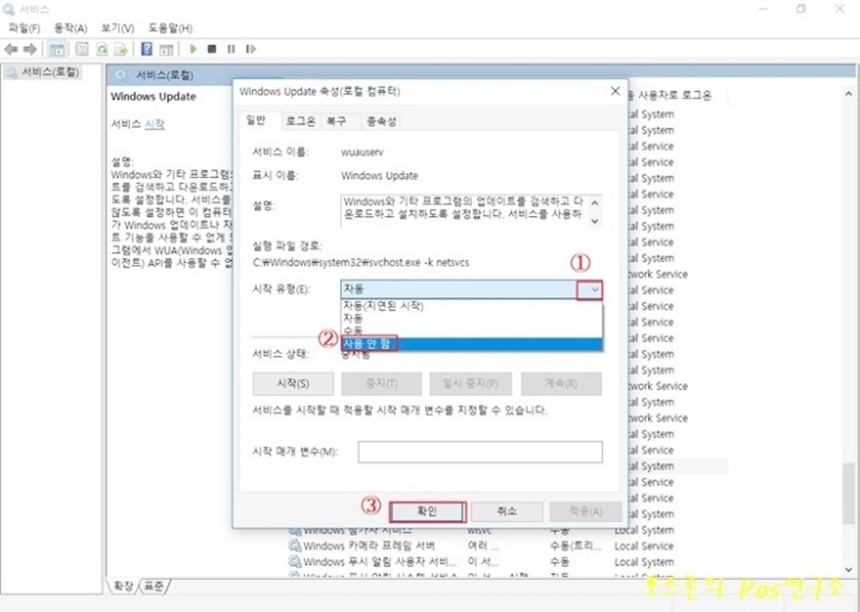Open the 파일(F) menu
860x612 pixels.
[24, 28]
